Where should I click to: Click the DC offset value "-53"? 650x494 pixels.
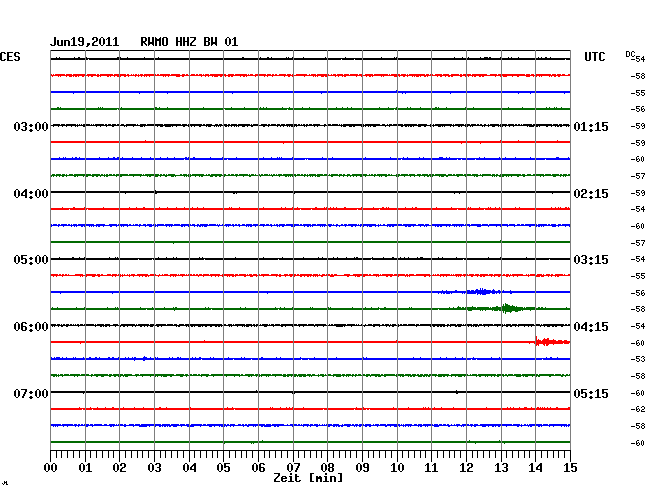coord(638,359)
